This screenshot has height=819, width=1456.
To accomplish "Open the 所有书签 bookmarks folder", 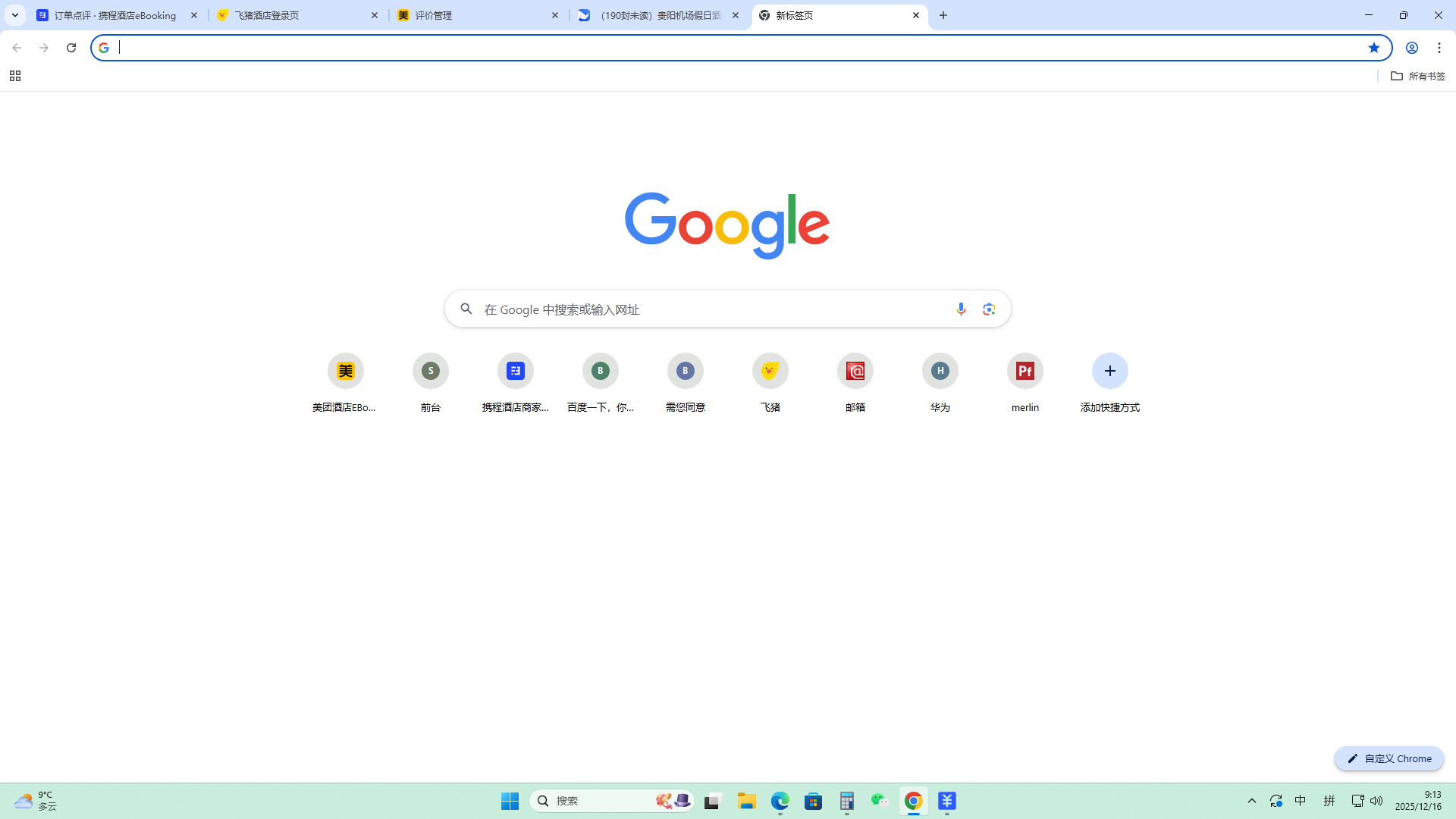I will (1417, 76).
